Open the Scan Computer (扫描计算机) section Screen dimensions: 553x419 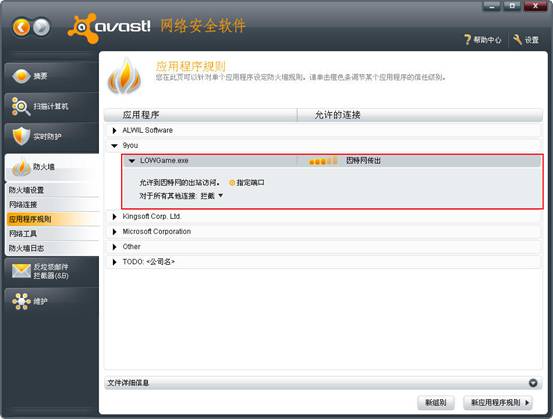[51, 106]
